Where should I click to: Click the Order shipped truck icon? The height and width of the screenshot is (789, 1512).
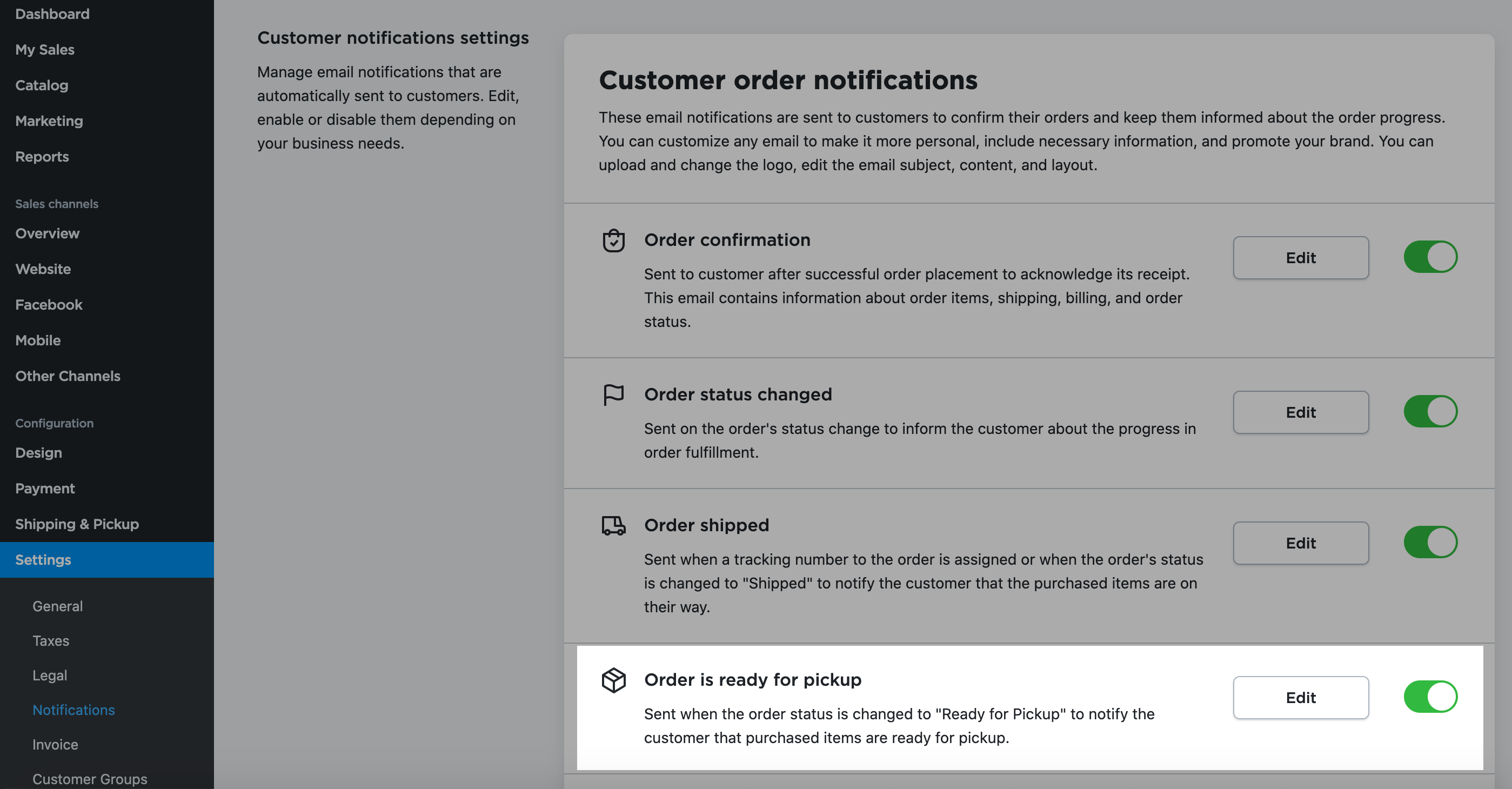[x=613, y=525]
